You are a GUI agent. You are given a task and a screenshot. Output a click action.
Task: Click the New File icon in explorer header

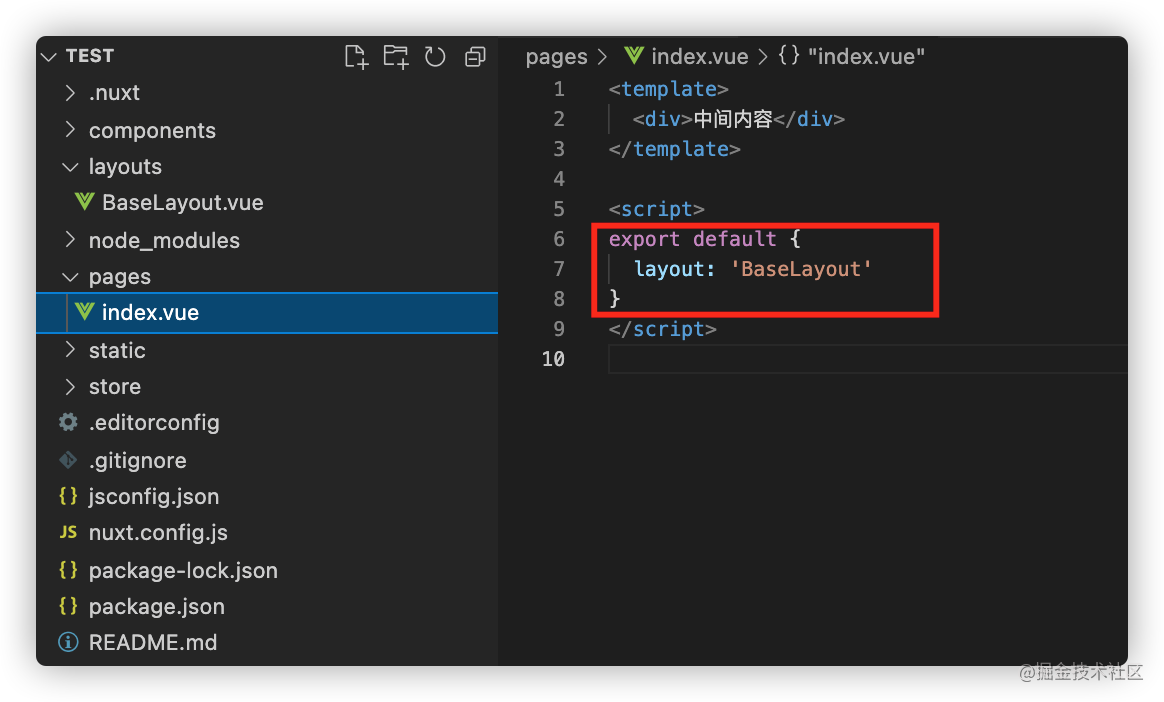(356, 57)
